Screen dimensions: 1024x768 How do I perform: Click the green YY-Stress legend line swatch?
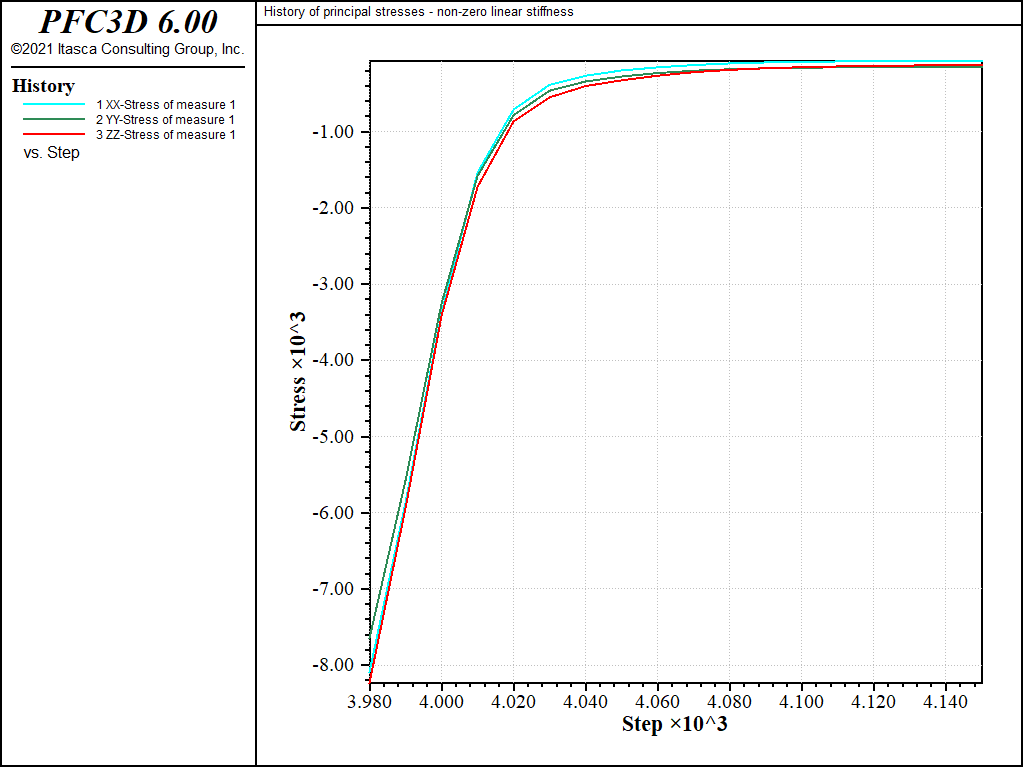(x=53, y=120)
